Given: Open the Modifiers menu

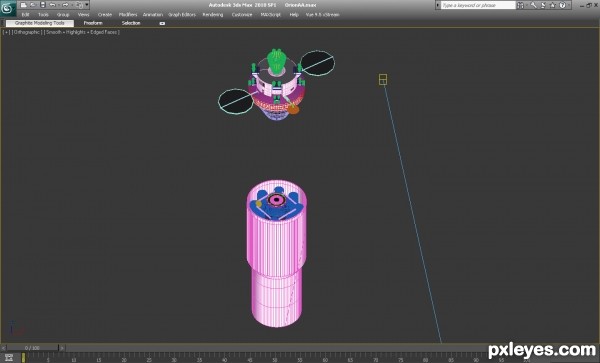Looking at the screenshot, I should click(x=128, y=15).
